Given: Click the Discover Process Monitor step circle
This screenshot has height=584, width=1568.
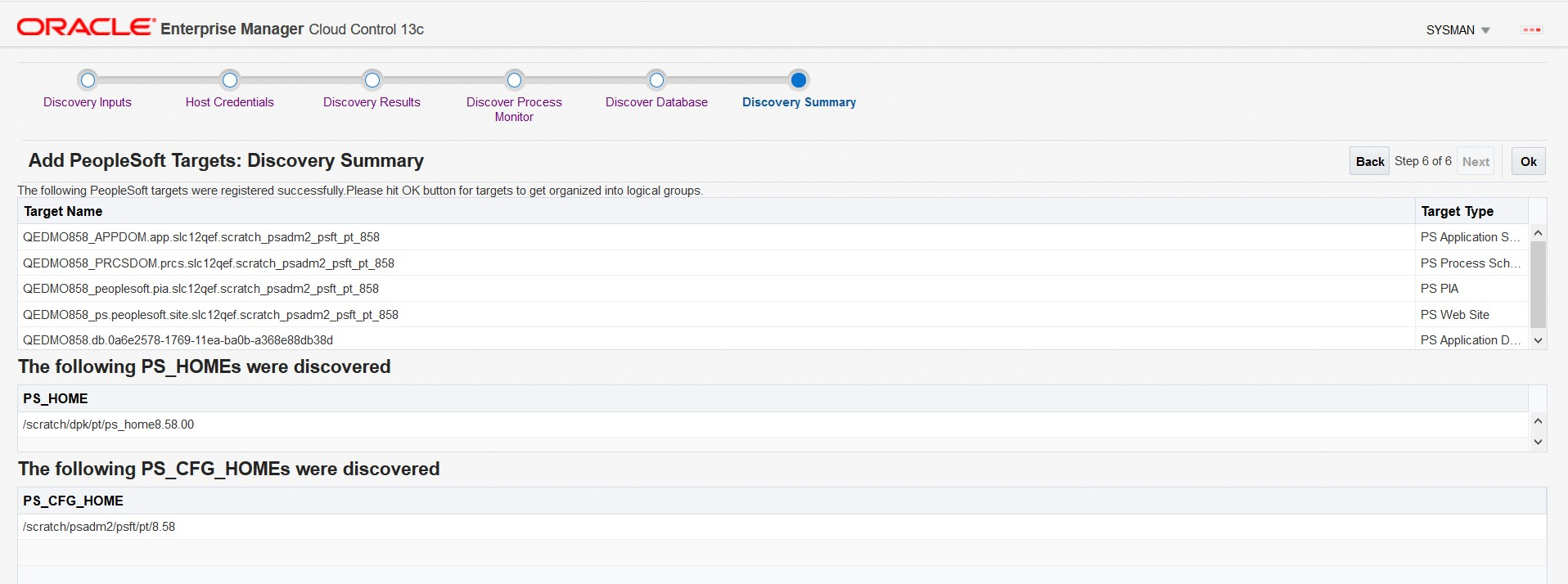Looking at the screenshot, I should click(x=514, y=79).
